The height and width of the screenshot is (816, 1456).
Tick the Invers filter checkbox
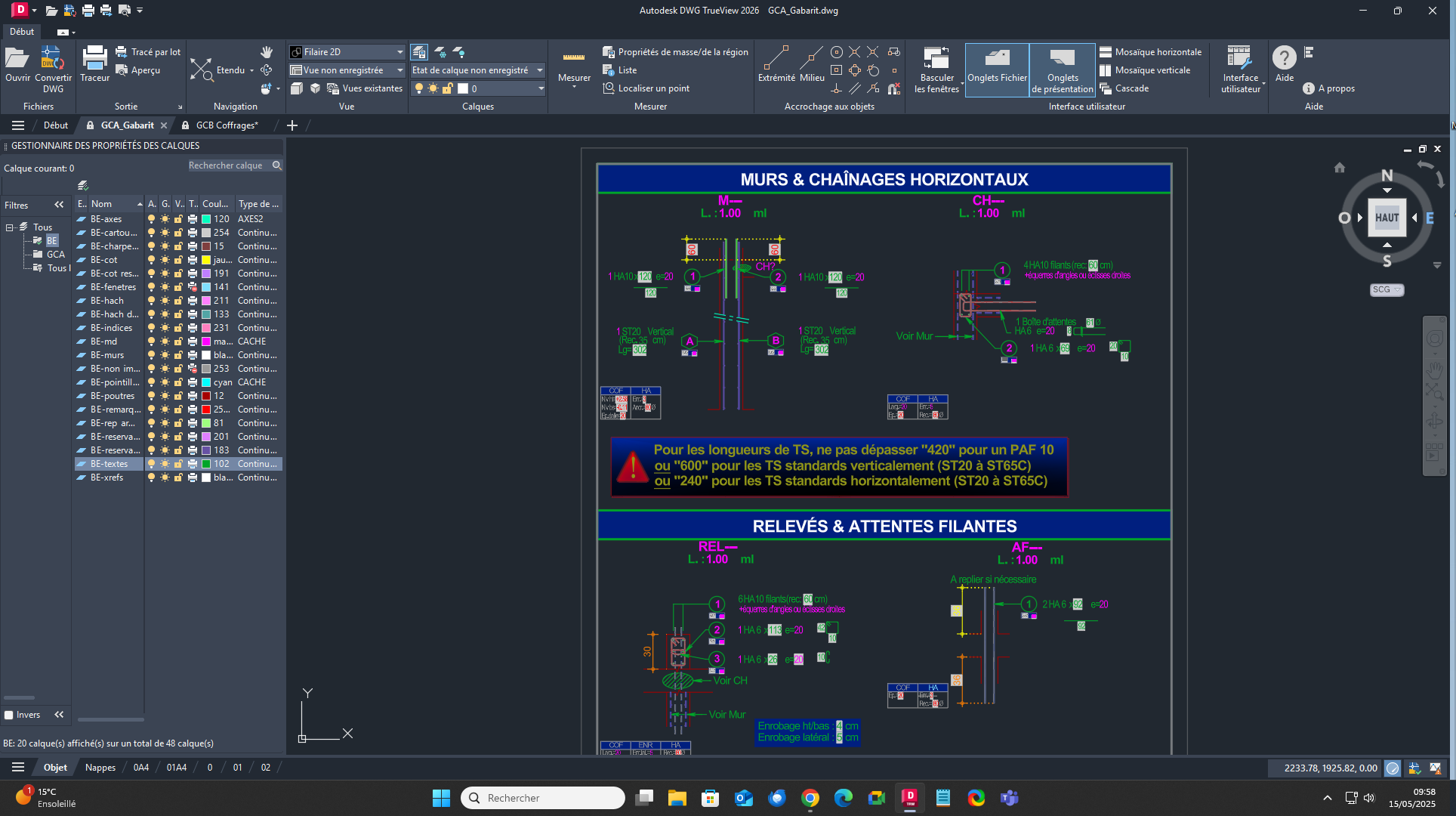(x=9, y=715)
